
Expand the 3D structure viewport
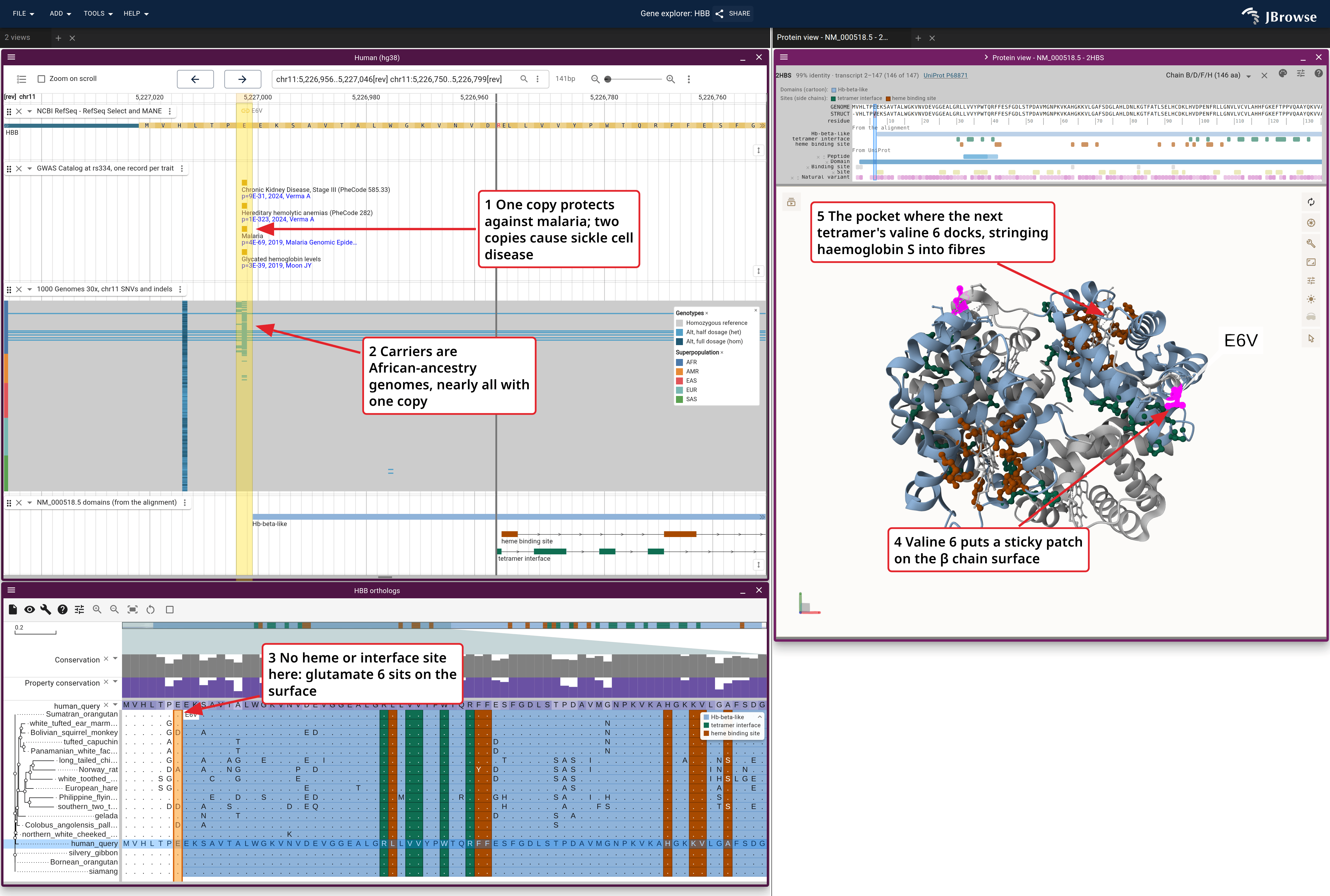1311,262
